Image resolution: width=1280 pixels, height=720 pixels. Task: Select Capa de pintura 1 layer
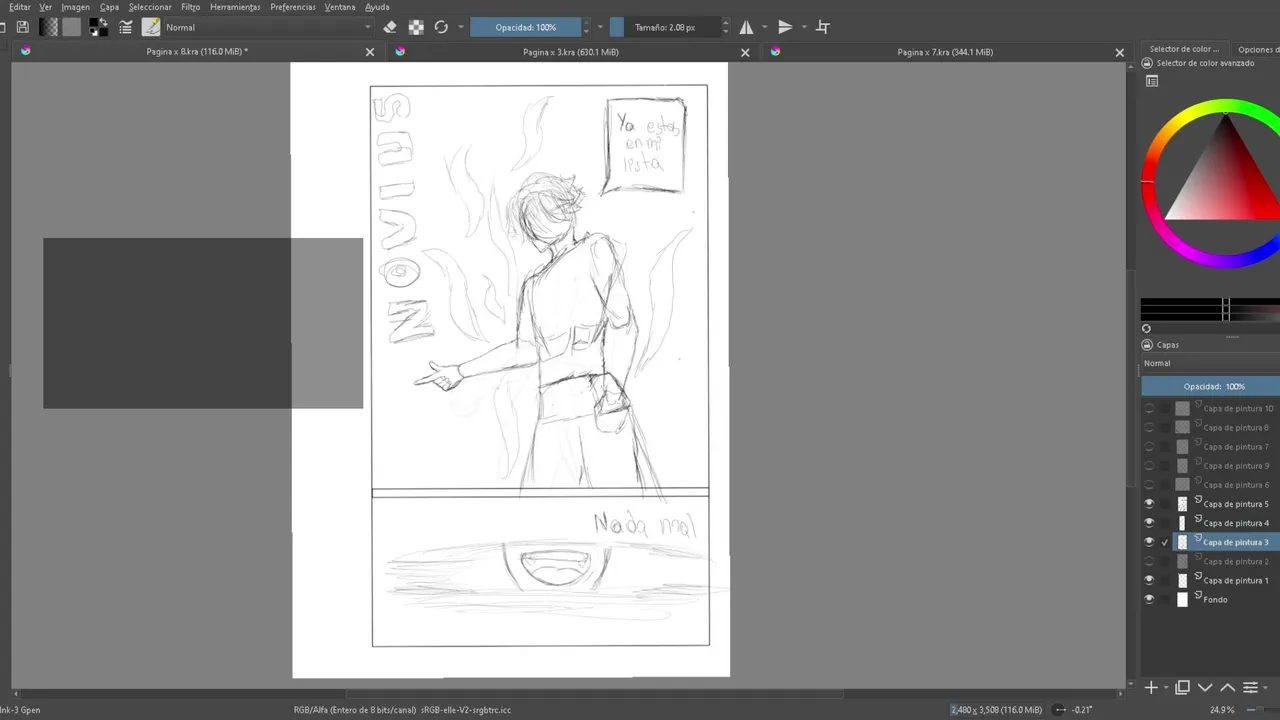[x=1236, y=580]
